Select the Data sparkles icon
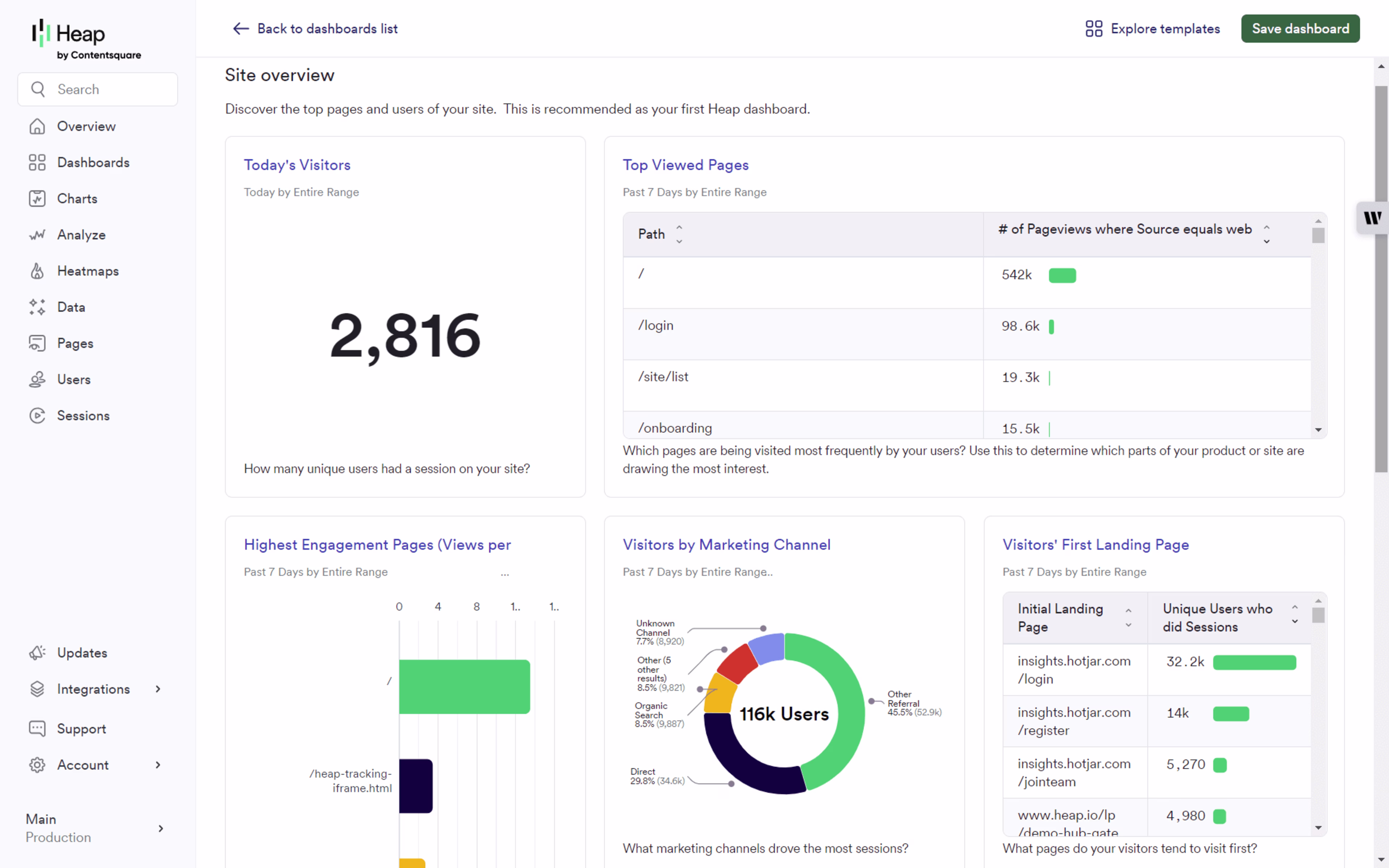Viewport: 1389px width, 868px height. (x=37, y=307)
